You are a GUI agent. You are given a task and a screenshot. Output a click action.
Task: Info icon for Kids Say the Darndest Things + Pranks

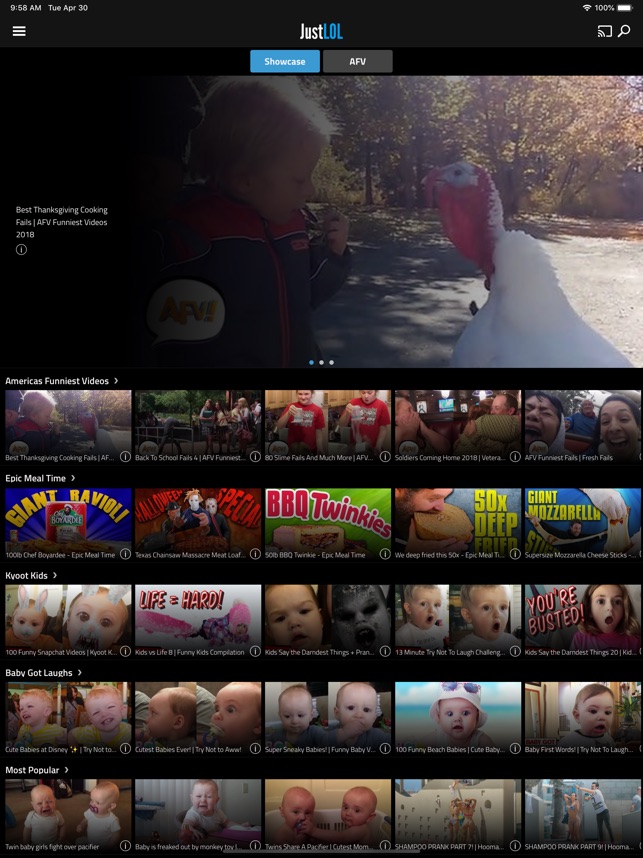pos(385,651)
